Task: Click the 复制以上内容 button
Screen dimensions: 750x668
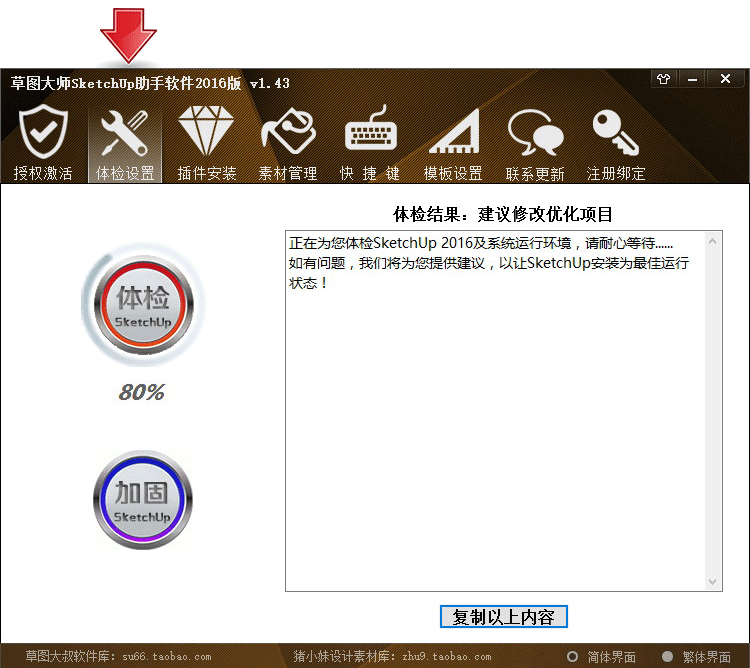Action: [x=504, y=617]
